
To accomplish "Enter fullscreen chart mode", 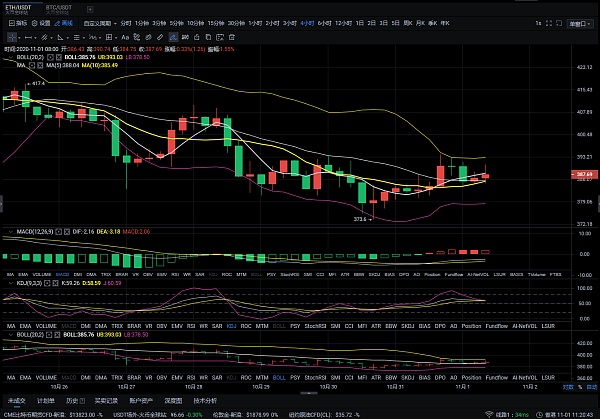I will [549, 24].
